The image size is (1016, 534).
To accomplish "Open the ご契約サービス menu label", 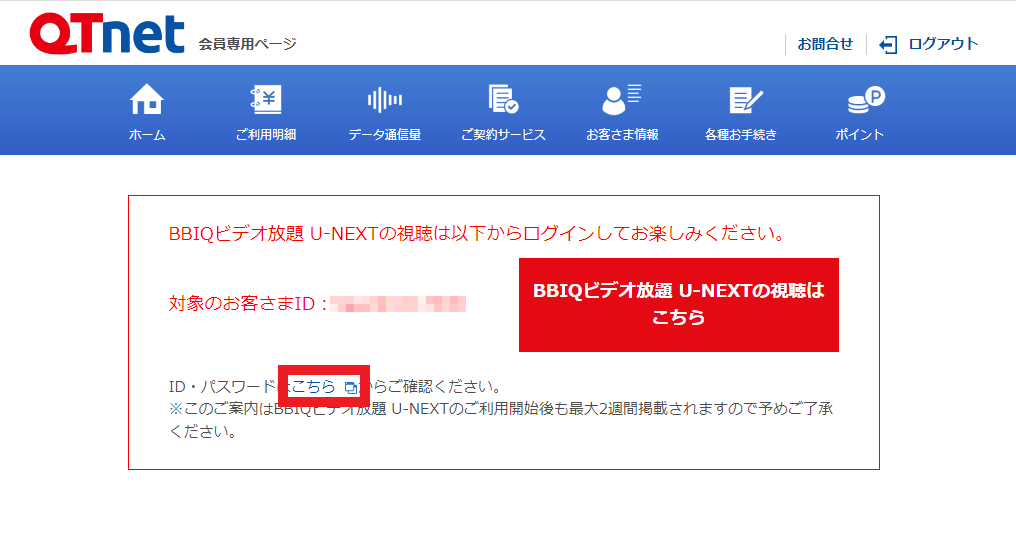I will tap(503, 135).
